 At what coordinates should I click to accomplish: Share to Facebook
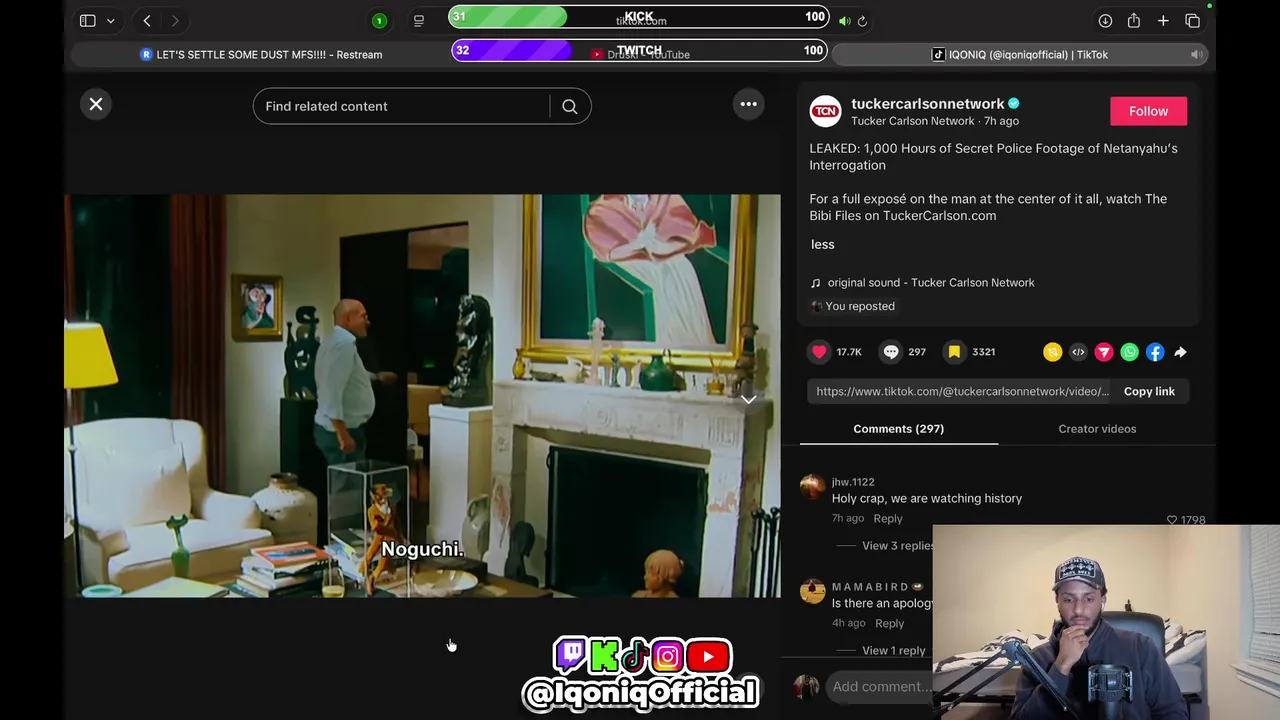[x=1155, y=352]
